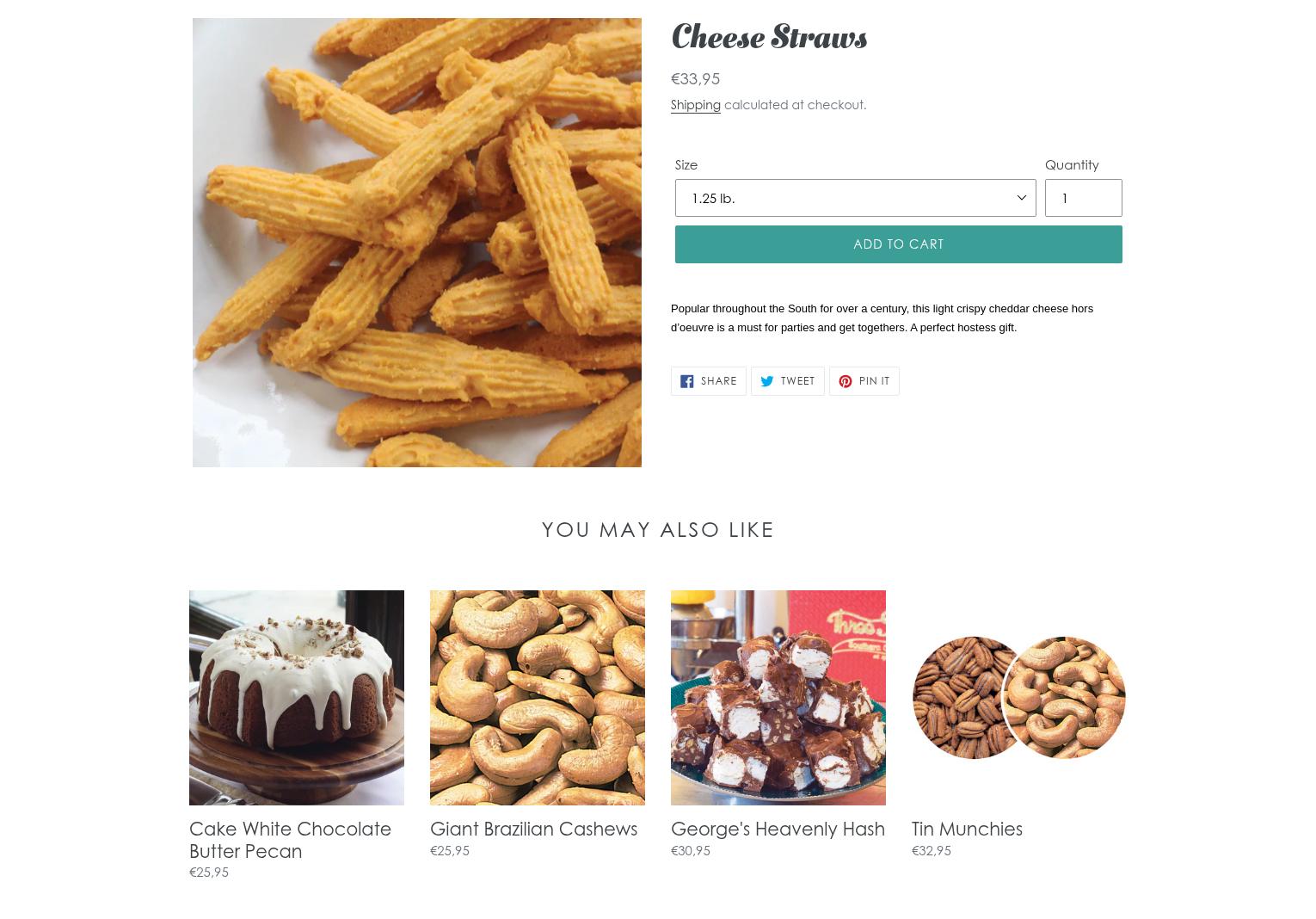Open the Size dropdown showing 1.25 lb.

(x=855, y=198)
